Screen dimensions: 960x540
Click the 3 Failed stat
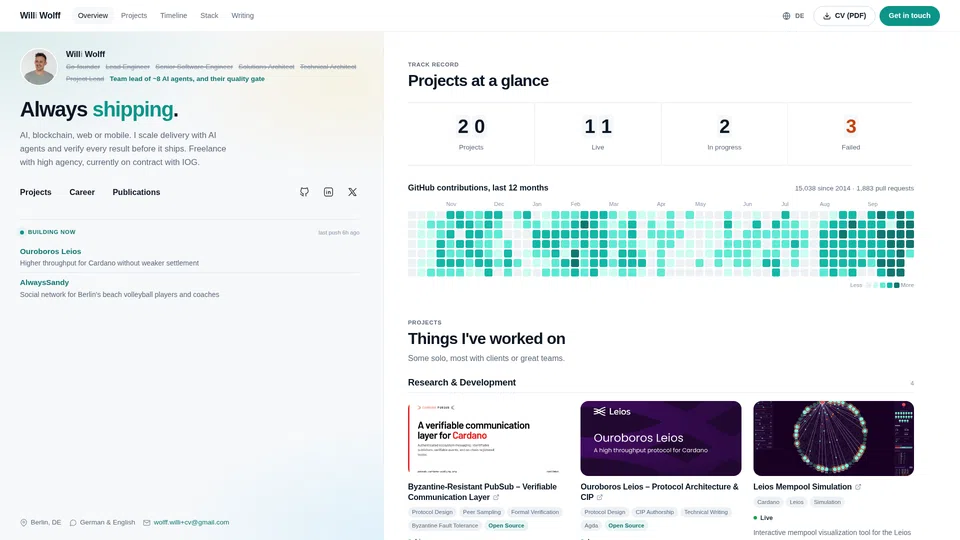(x=850, y=134)
